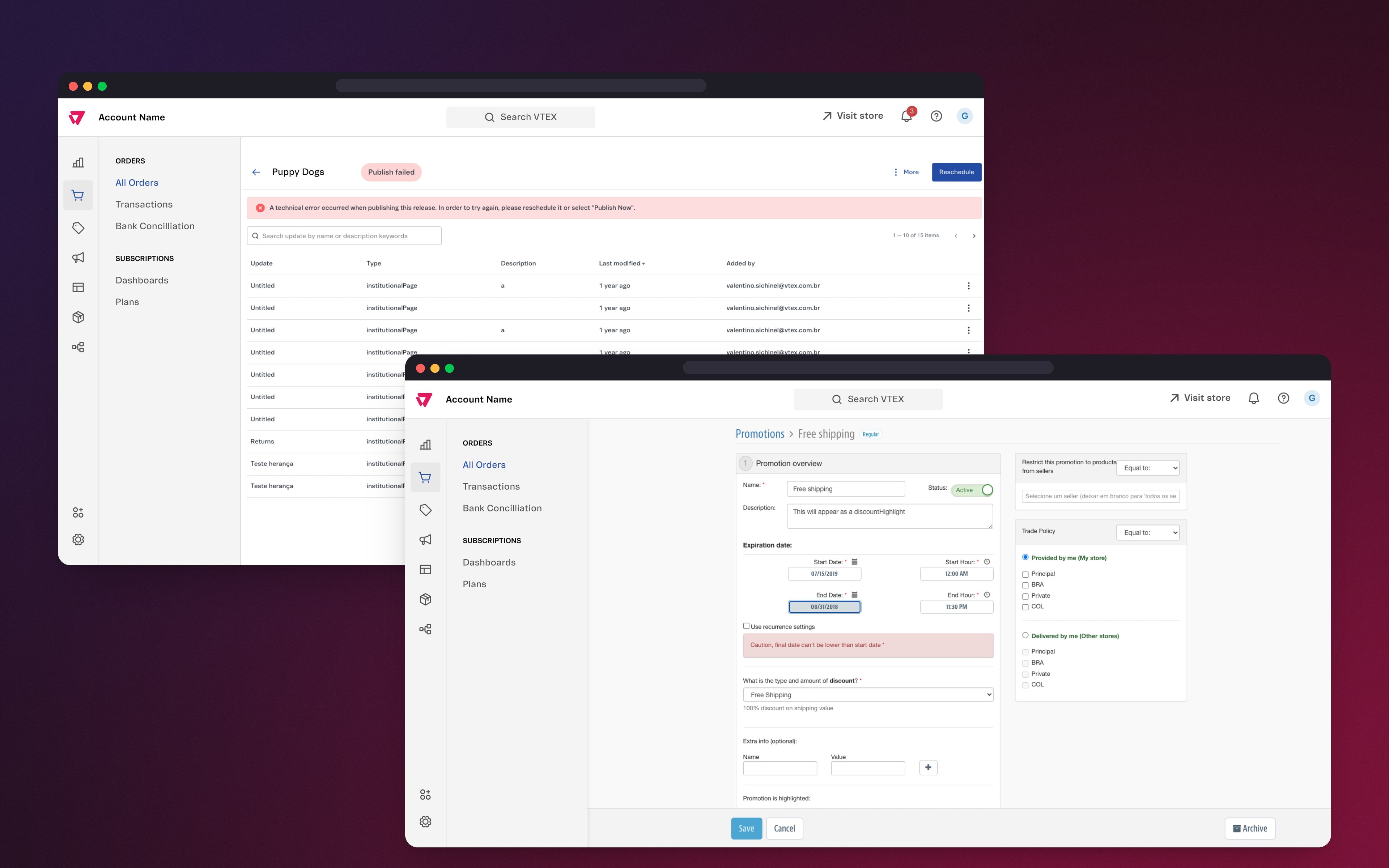Select shopping cart icon in Promotions window sidebar
The height and width of the screenshot is (868, 1389).
(x=425, y=477)
